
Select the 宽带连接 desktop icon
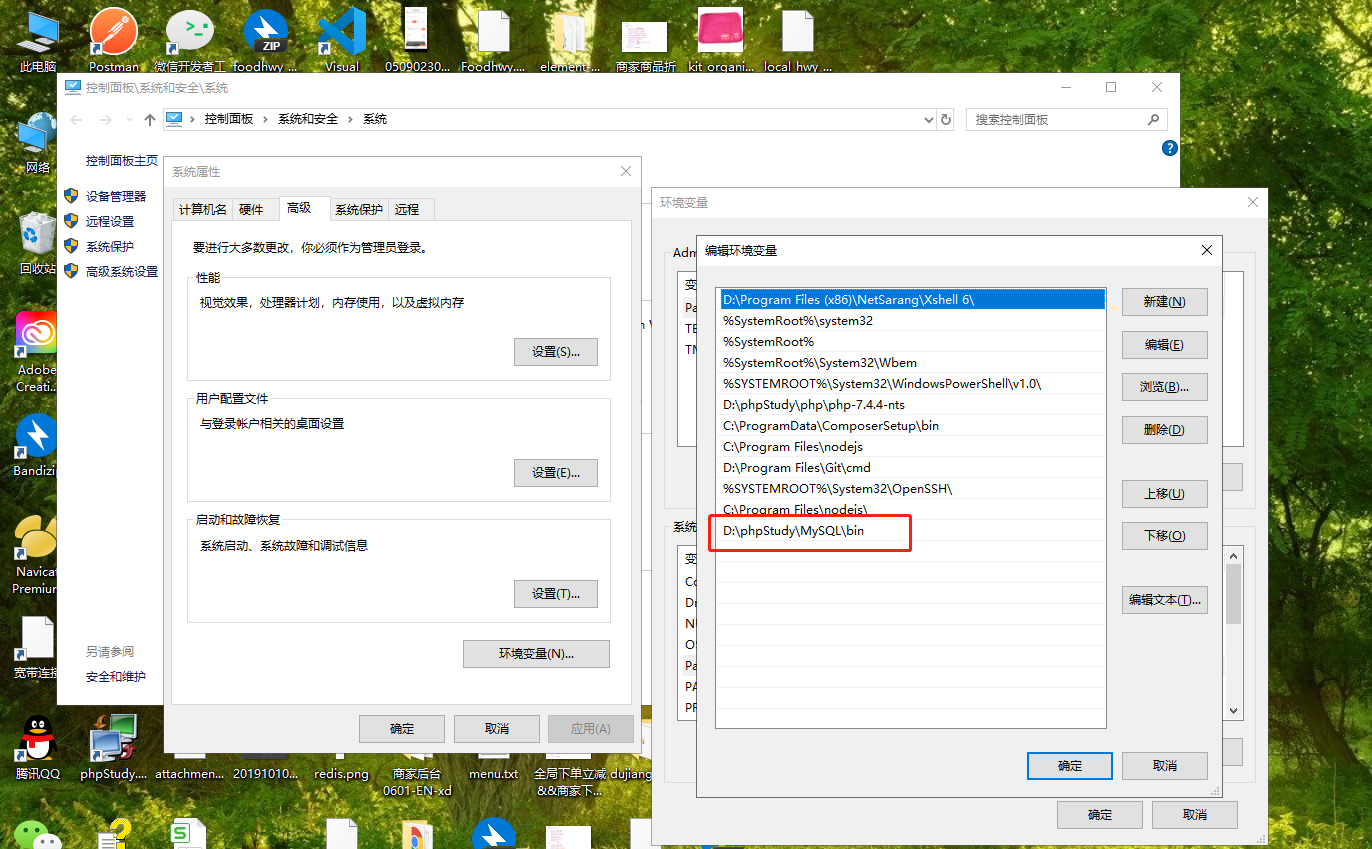38,647
